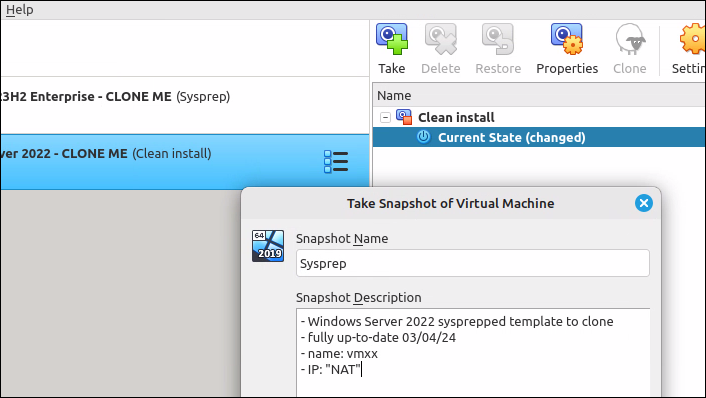Select the Enterprise - CLONE ME (Sysprep) VM
706x398 pixels.
pos(185,105)
